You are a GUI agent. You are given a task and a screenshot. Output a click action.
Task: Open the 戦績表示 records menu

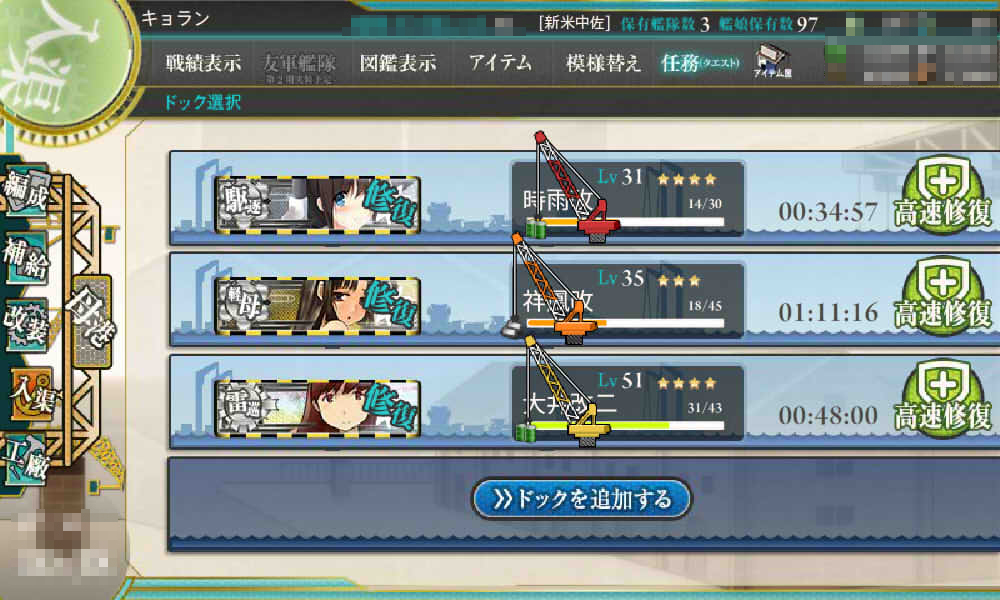point(203,63)
